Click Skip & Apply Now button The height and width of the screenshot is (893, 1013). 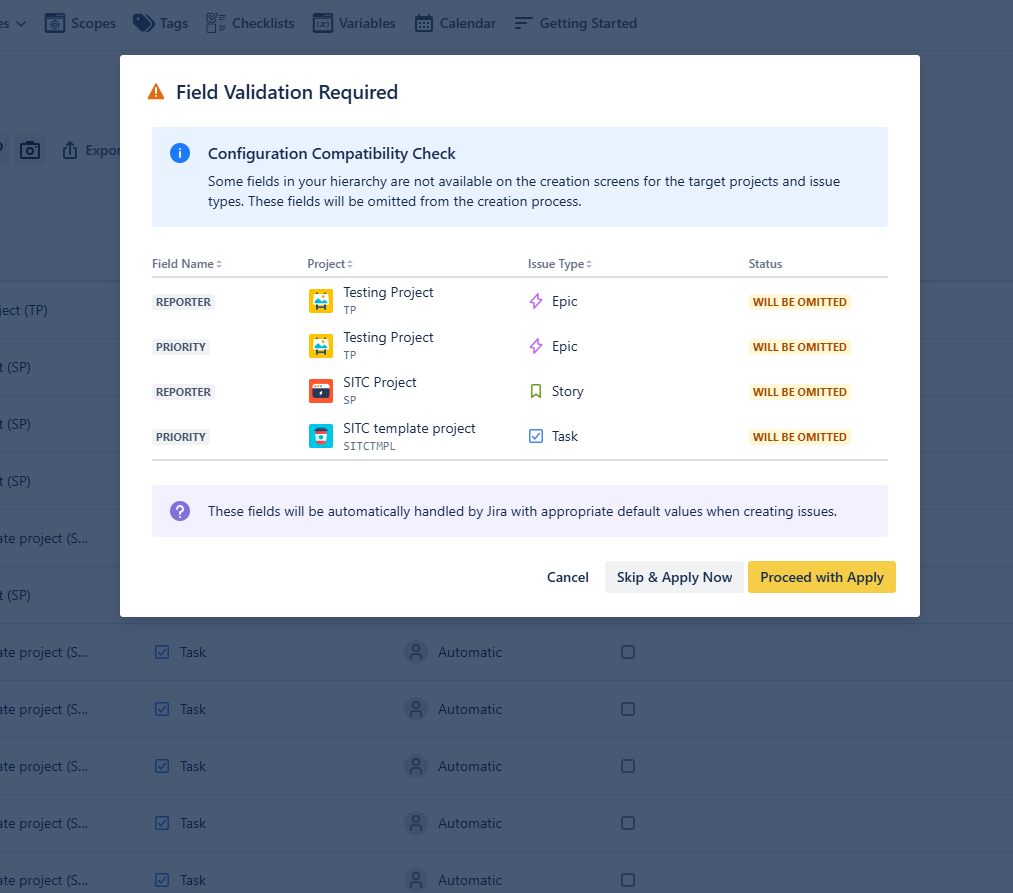tap(674, 577)
